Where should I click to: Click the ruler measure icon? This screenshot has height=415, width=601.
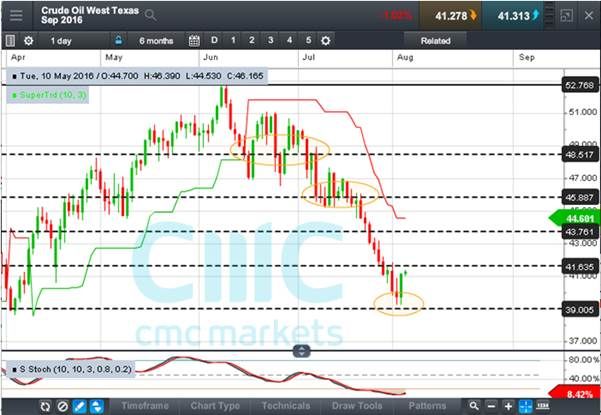point(543,406)
